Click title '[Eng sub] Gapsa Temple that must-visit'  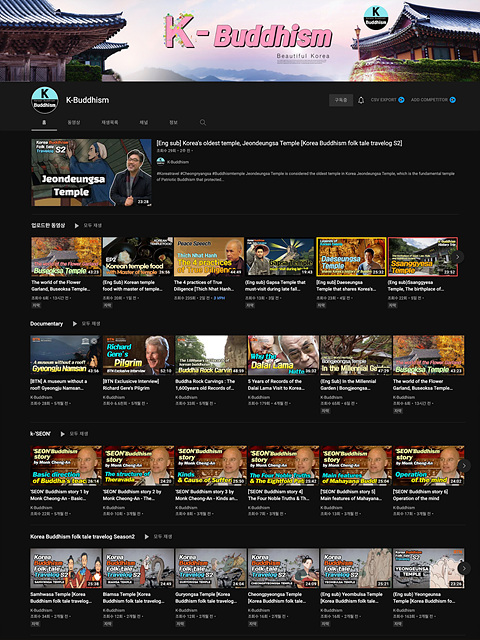pos(275,285)
